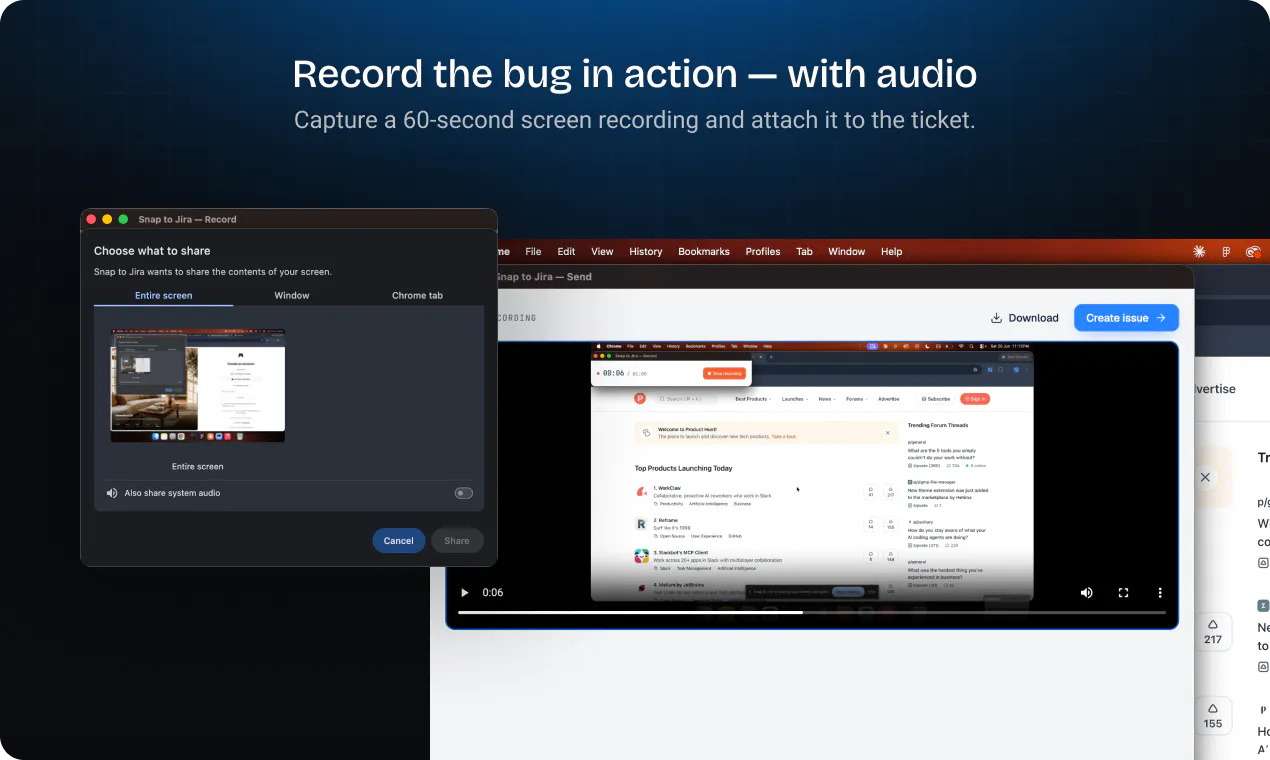Open the Tab menu
The image size is (1270, 760).
click(x=804, y=252)
